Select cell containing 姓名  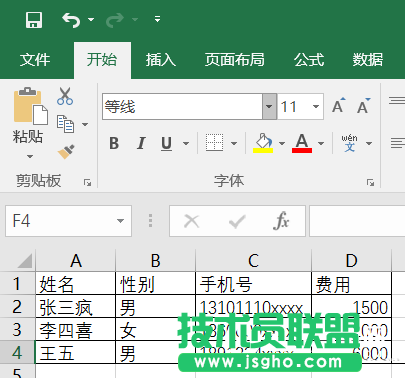(76, 284)
